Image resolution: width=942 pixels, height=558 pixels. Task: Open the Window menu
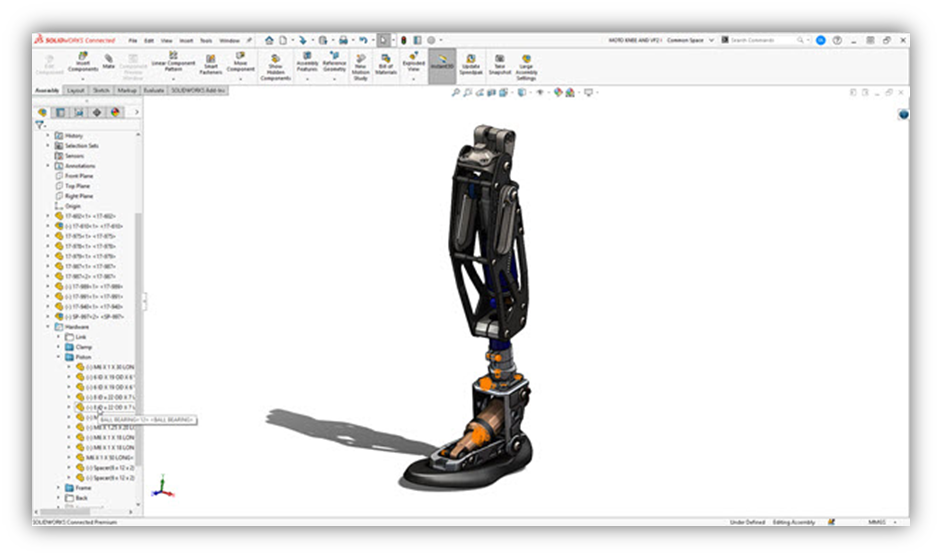229,41
